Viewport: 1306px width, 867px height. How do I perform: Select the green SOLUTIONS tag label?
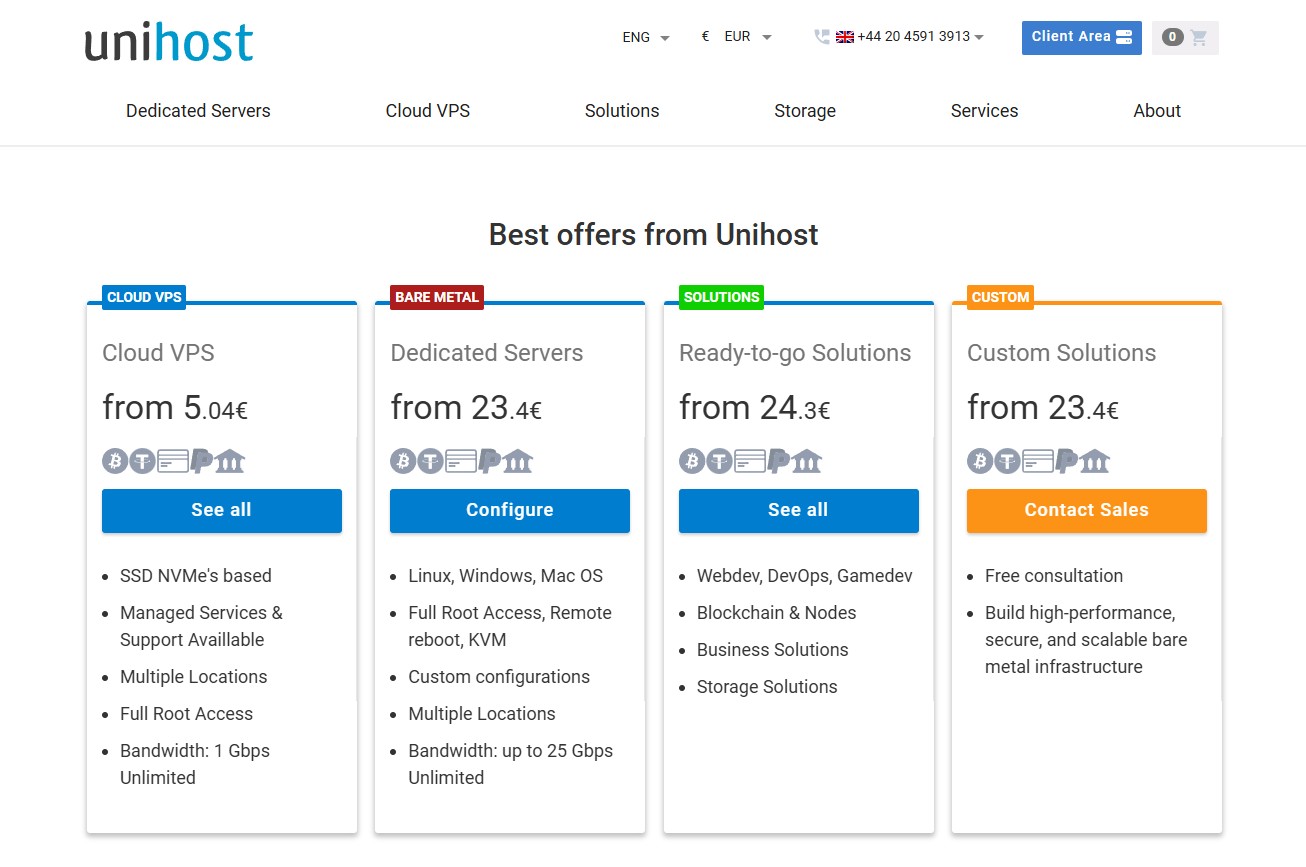(721, 297)
